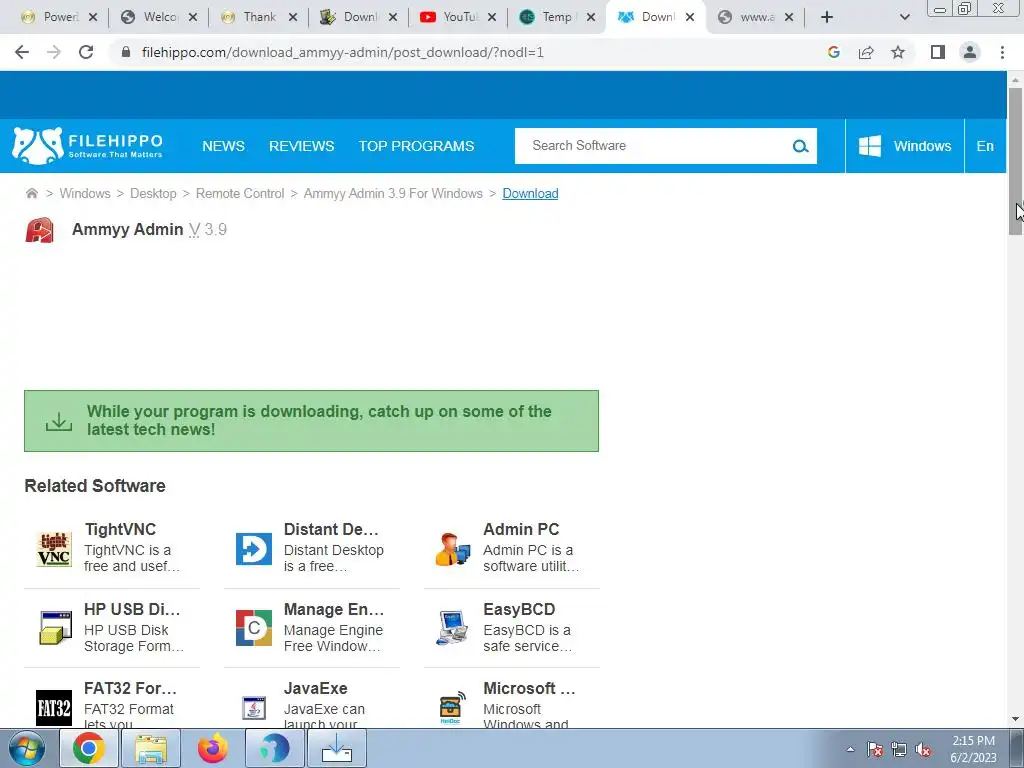Reload the FileHippo page
The height and width of the screenshot is (768, 1024).
(86, 52)
